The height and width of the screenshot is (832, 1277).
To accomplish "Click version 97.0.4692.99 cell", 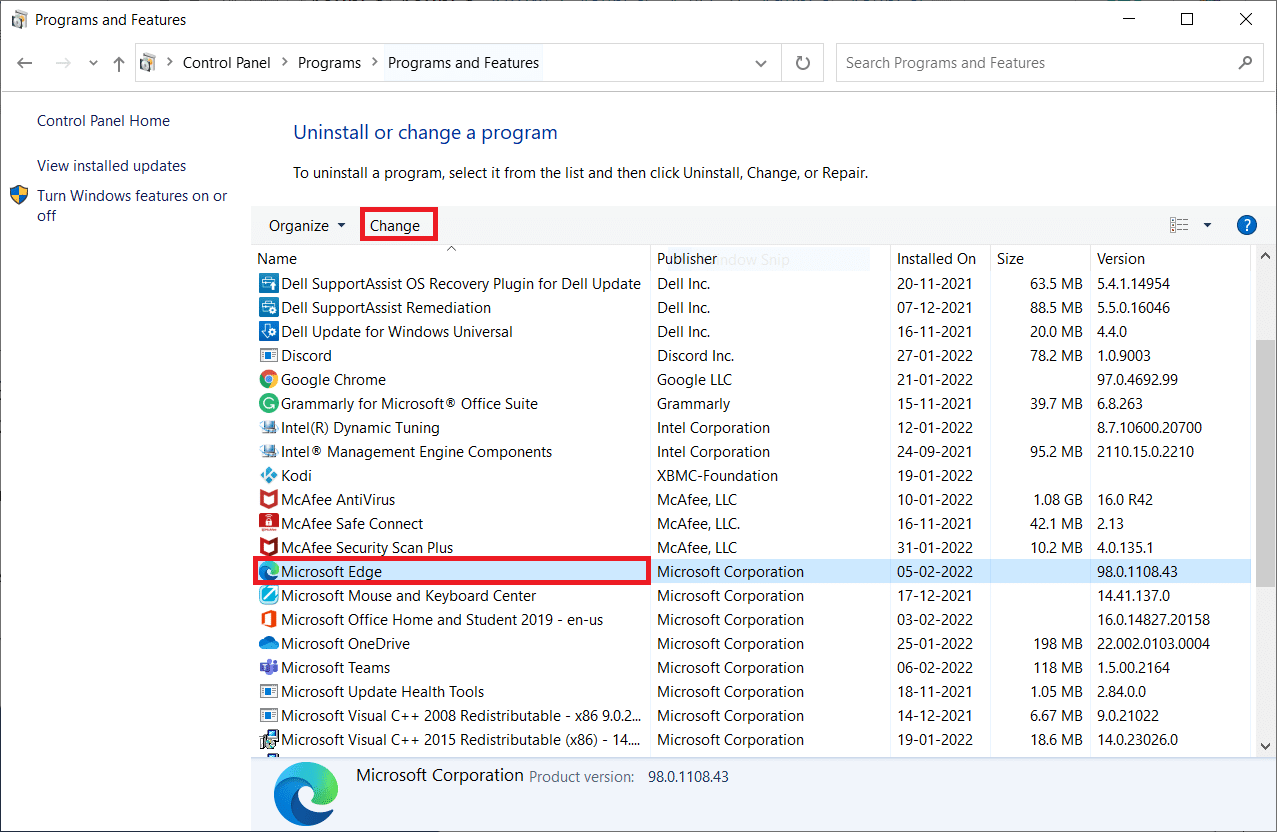I will (1138, 380).
